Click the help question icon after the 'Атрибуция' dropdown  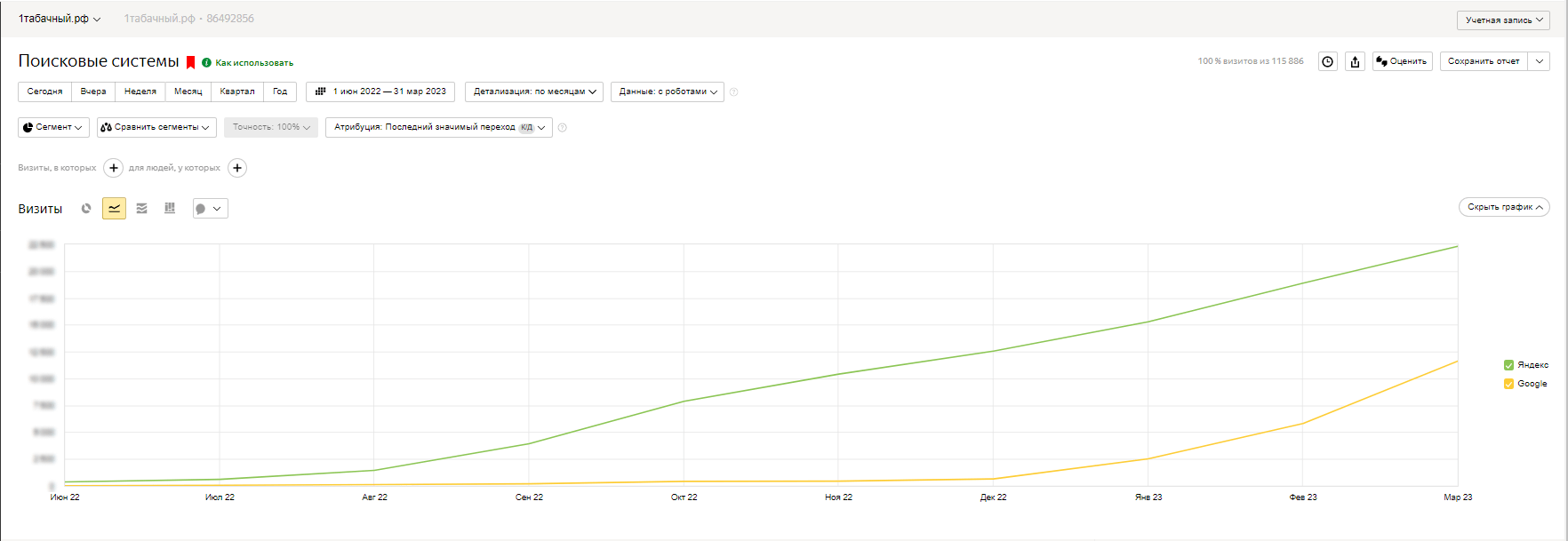click(562, 127)
